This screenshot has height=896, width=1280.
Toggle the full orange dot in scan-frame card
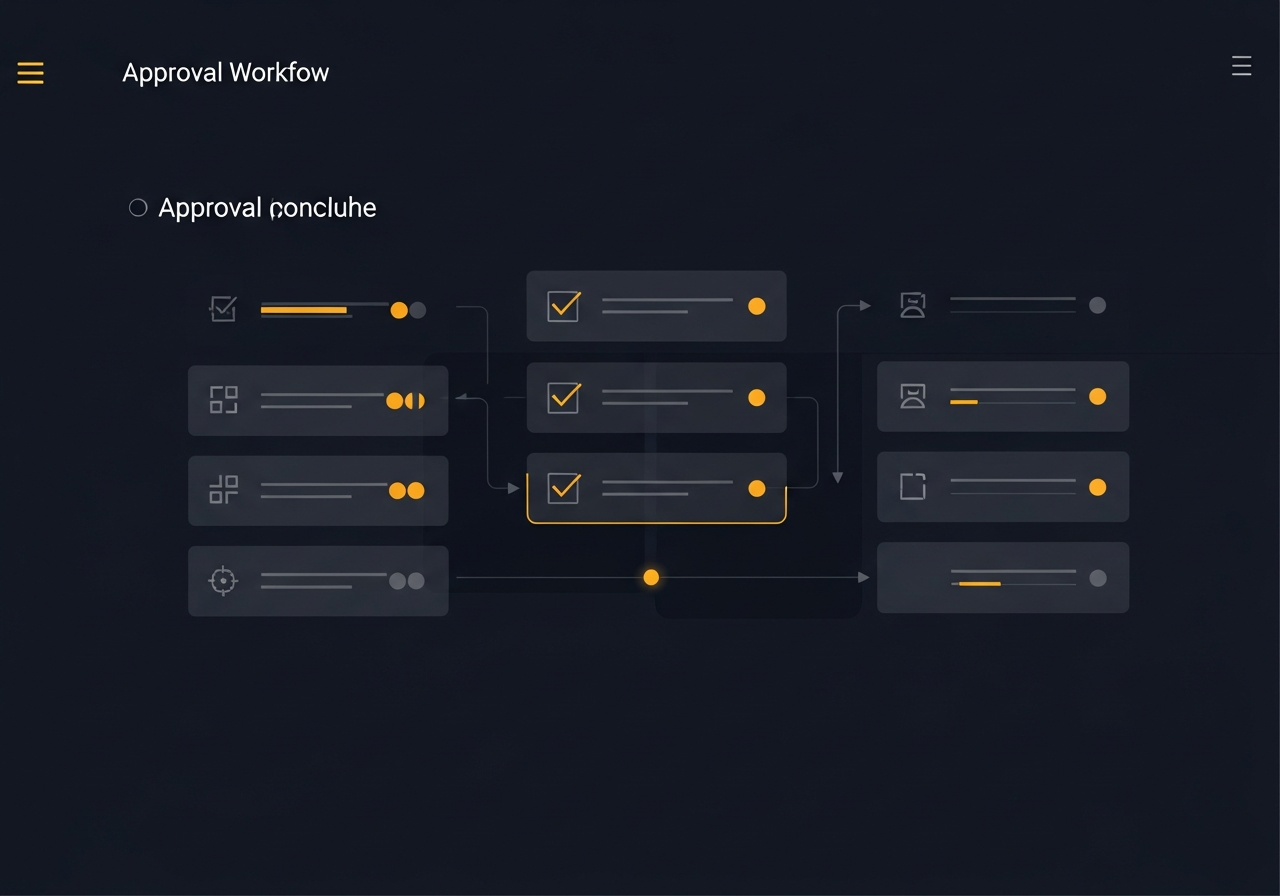(395, 401)
